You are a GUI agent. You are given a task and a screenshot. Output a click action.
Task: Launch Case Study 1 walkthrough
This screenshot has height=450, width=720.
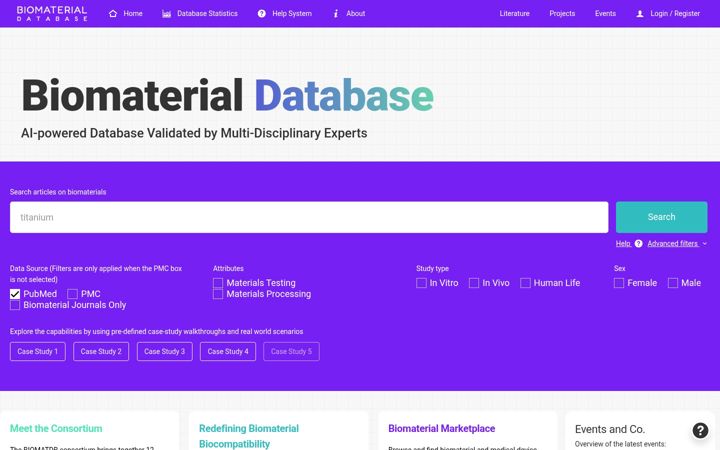[x=38, y=352]
